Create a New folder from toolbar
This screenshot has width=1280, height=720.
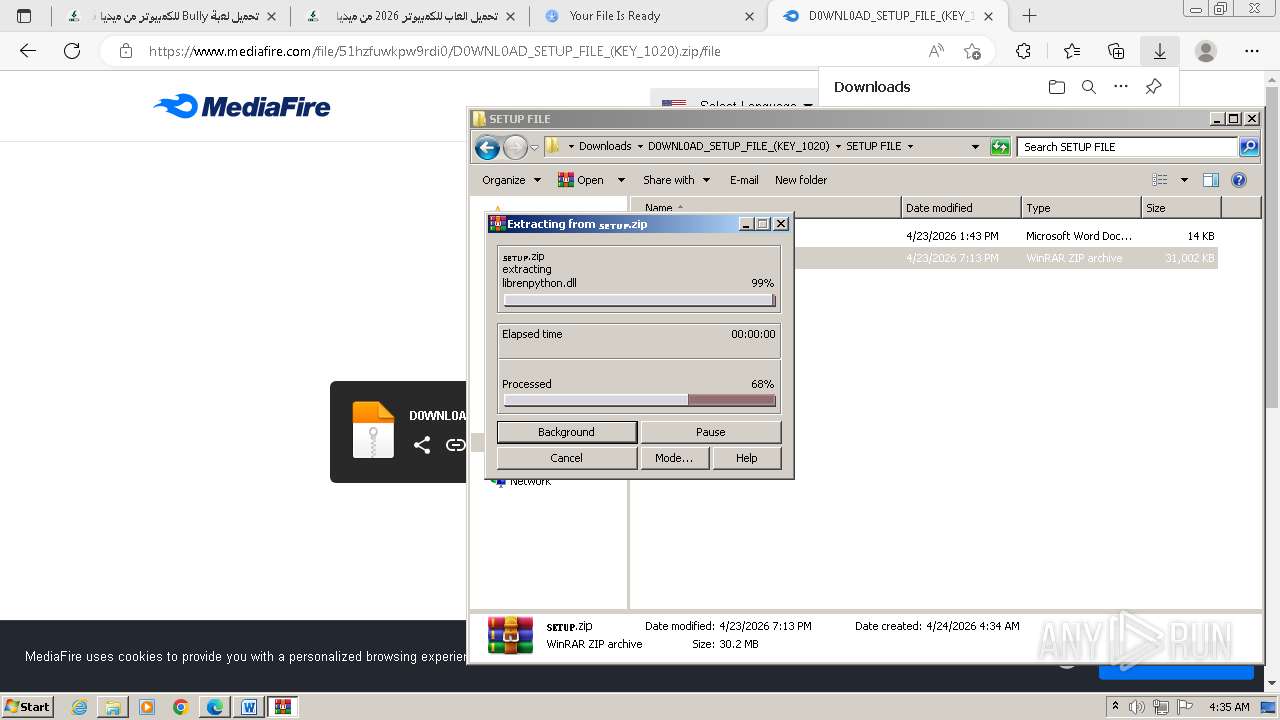tap(801, 180)
